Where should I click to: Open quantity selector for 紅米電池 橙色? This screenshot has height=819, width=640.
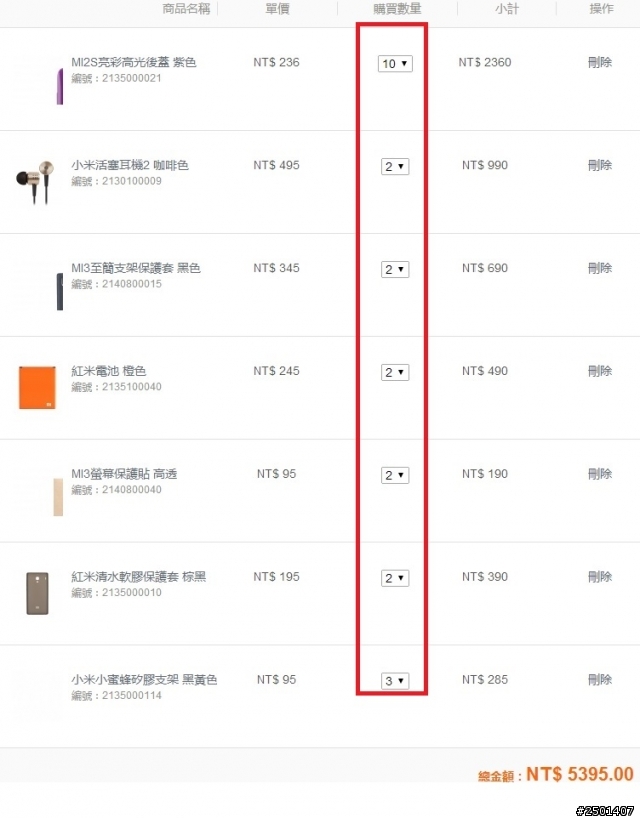395,372
